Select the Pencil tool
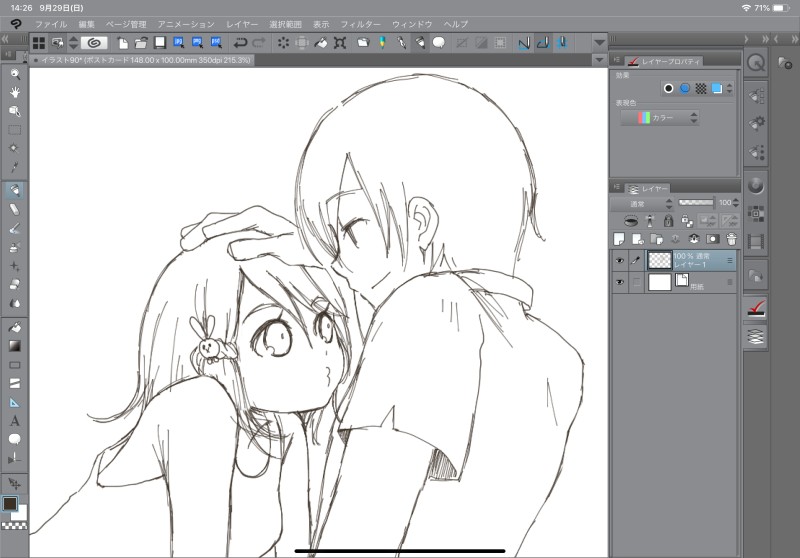The height and width of the screenshot is (558, 800). (15, 209)
